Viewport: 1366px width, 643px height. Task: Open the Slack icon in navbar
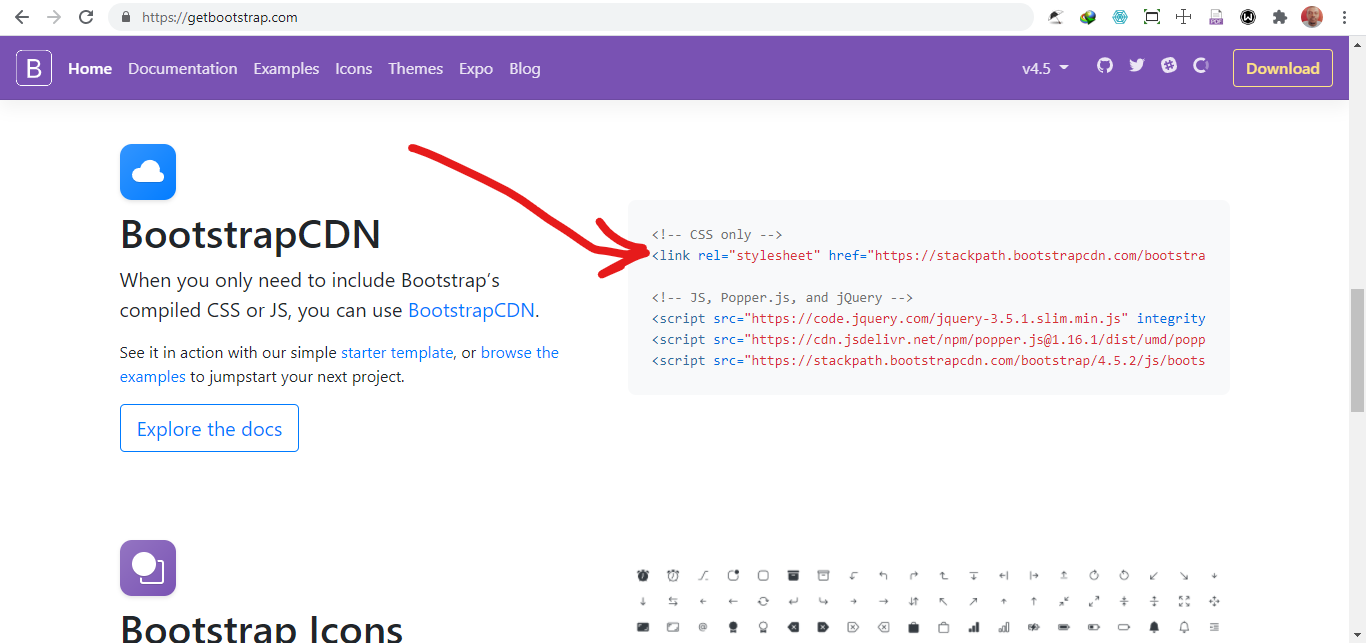[x=1169, y=65]
